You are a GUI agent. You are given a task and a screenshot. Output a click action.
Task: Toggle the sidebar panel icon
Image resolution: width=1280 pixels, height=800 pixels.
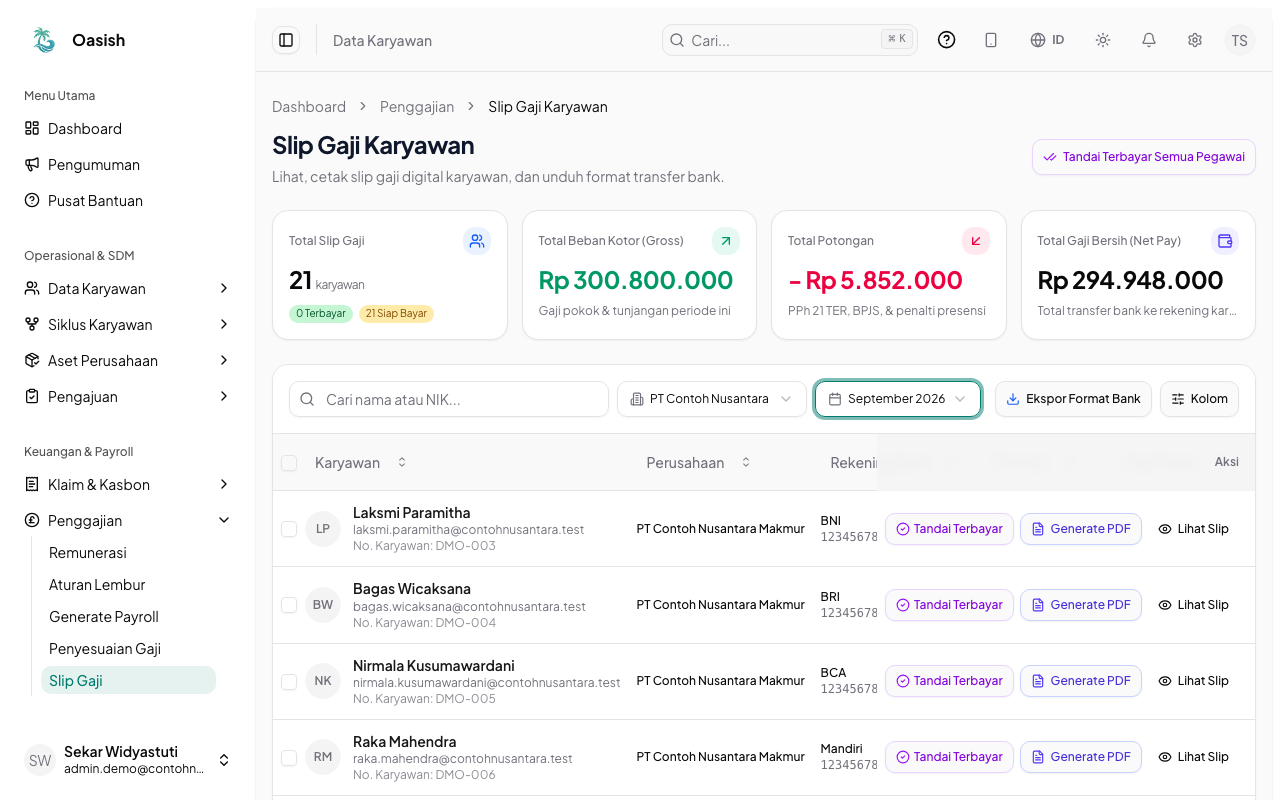tap(286, 40)
